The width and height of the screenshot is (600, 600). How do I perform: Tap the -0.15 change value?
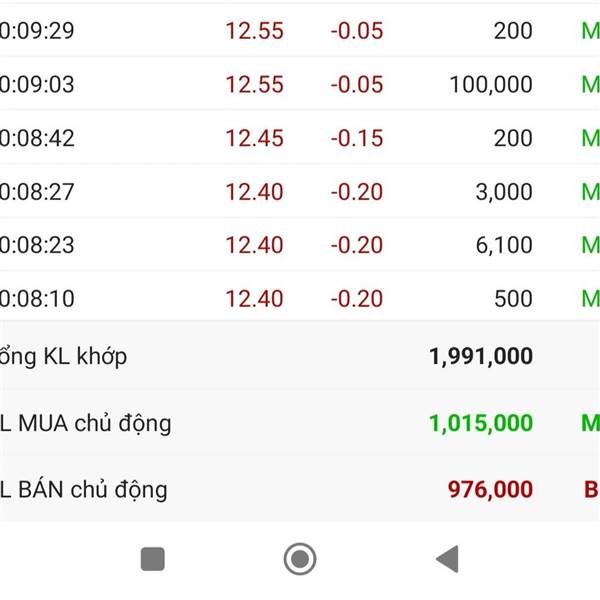pos(357,138)
